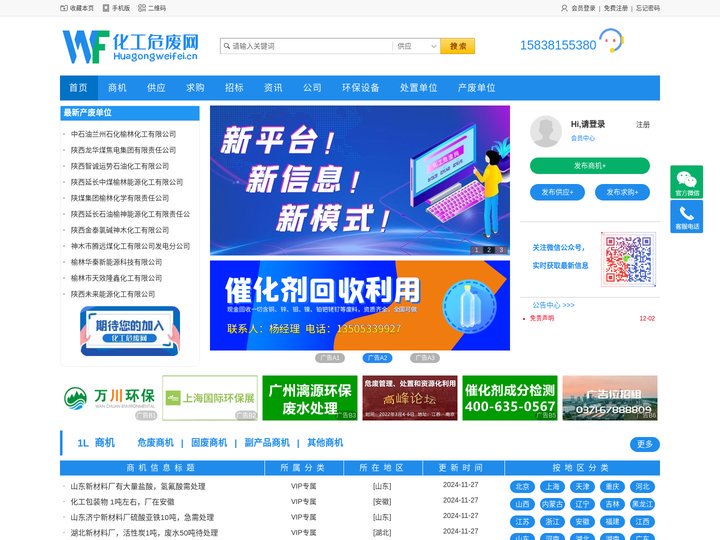The width and height of the screenshot is (720, 540).
Task: Click the WeChat QR code image
Action: click(628, 259)
